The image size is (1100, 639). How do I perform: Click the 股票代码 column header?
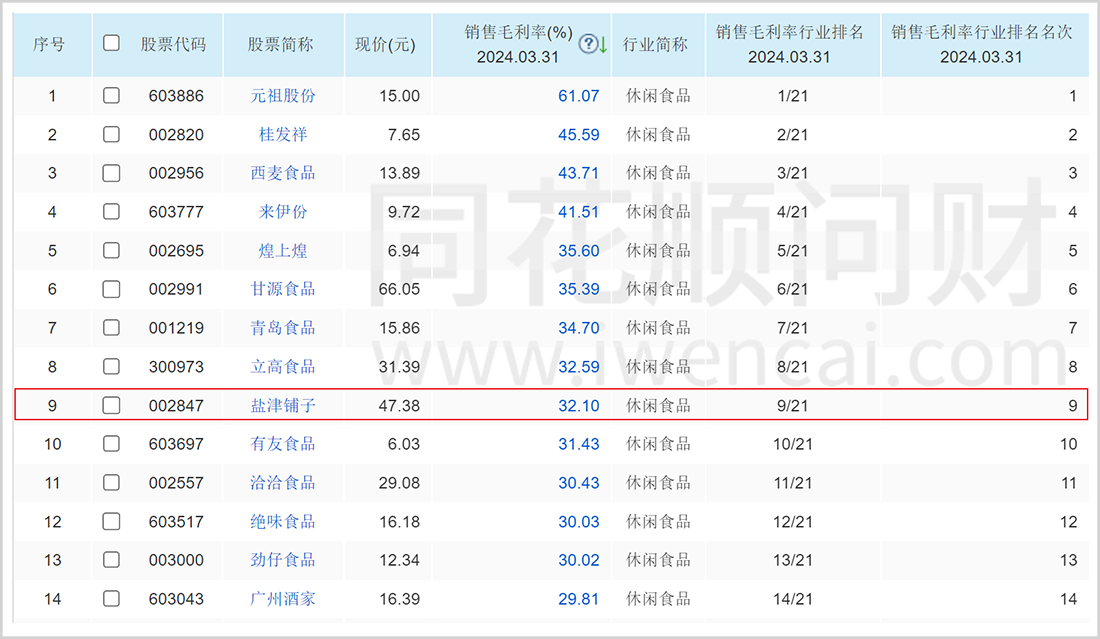pyautogui.click(x=173, y=45)
